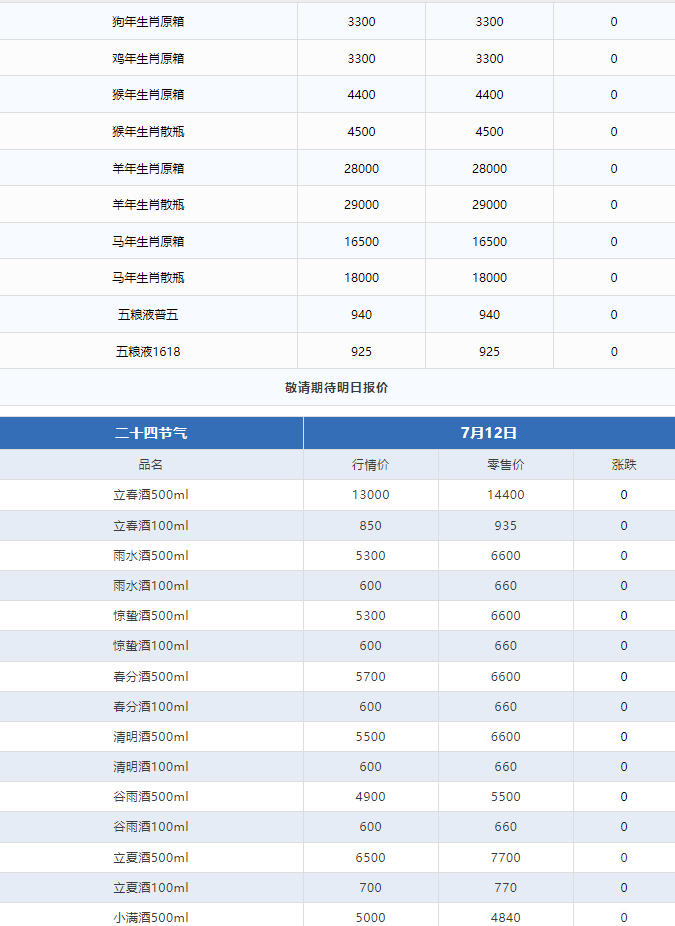Click the 5300 market price of 雨水酒500ml

coord(370,556)
